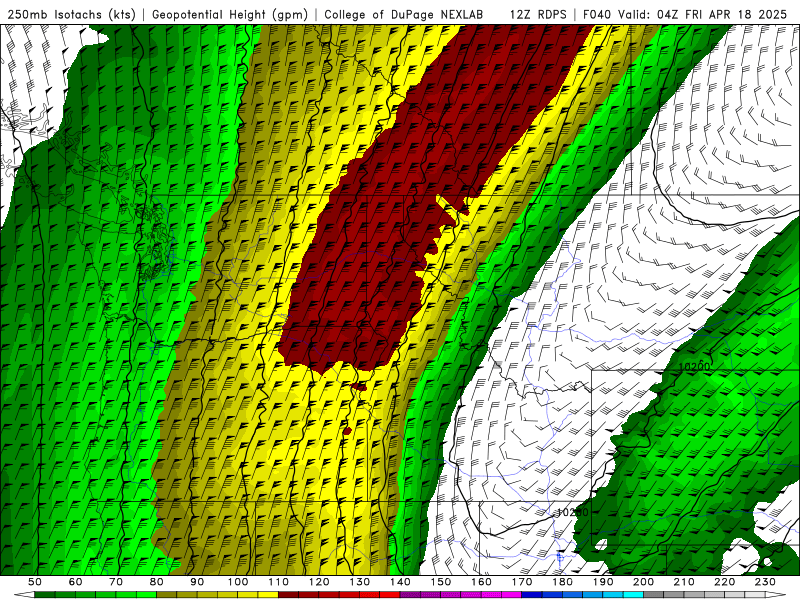
Task: Select the magenta swatch just before 170
Action: [512, 594]
